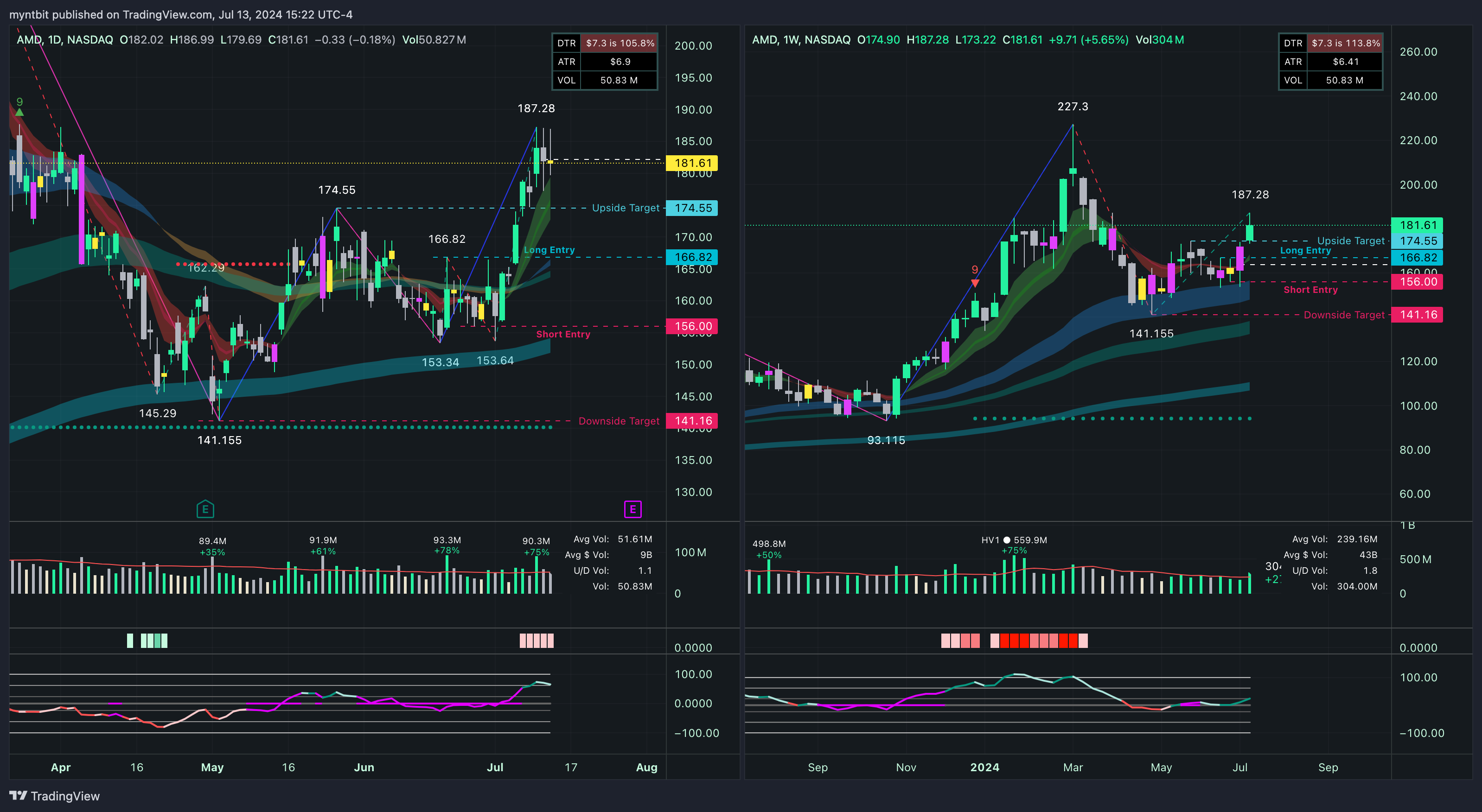The width and height of the screenshot is (1482, 812).
Task: Click the yellow 181.61 price label on daily chart
Action: (692, 163)
